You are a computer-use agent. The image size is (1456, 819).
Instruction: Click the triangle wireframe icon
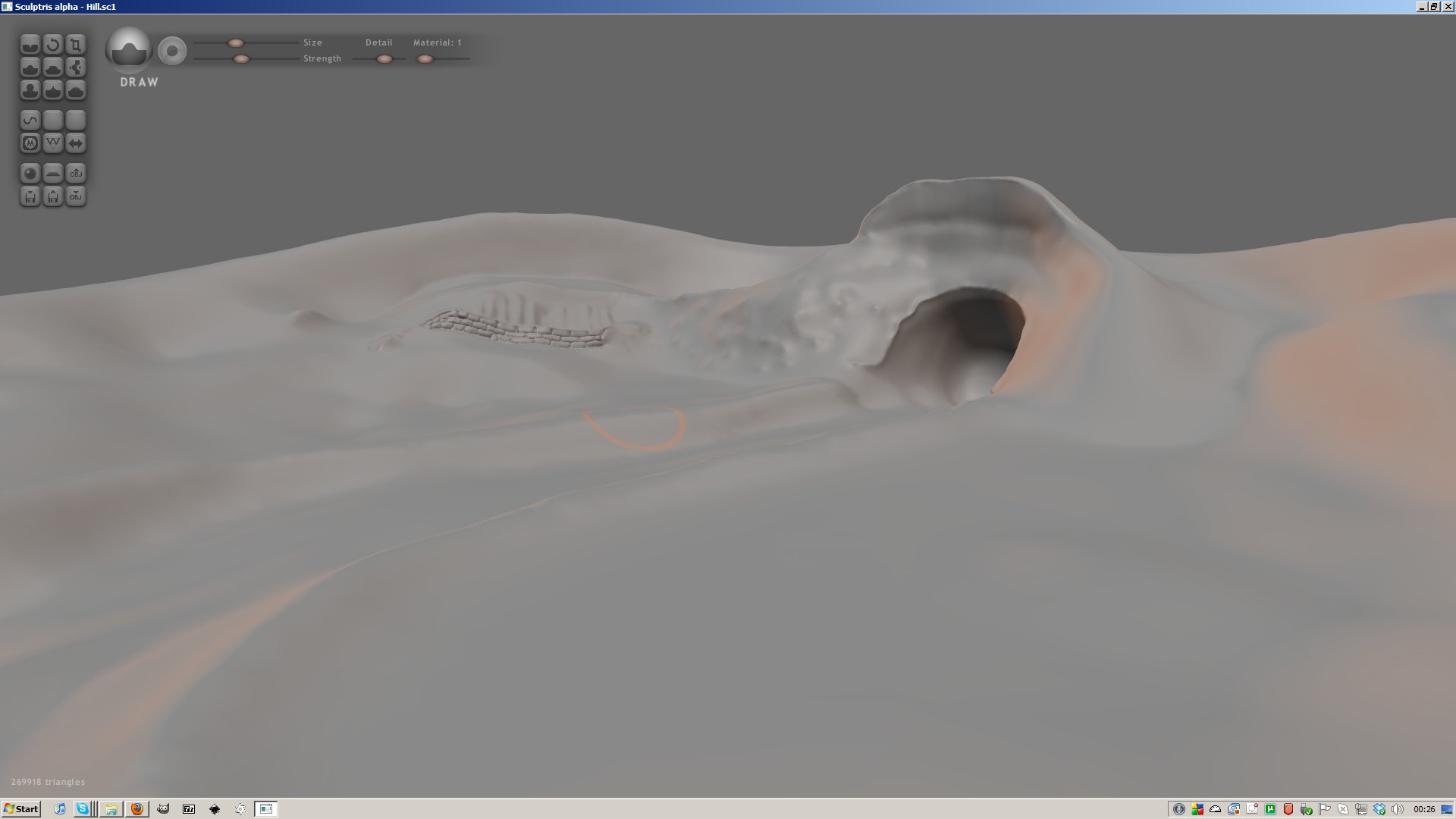coord(52,143)
